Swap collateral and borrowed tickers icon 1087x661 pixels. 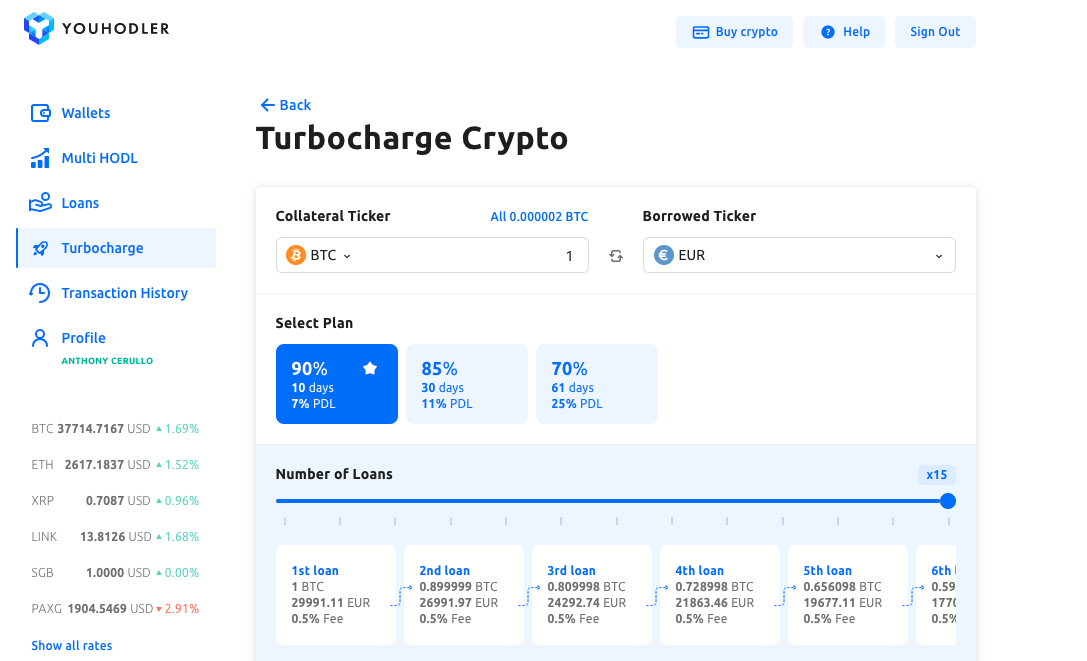point(616,256)
